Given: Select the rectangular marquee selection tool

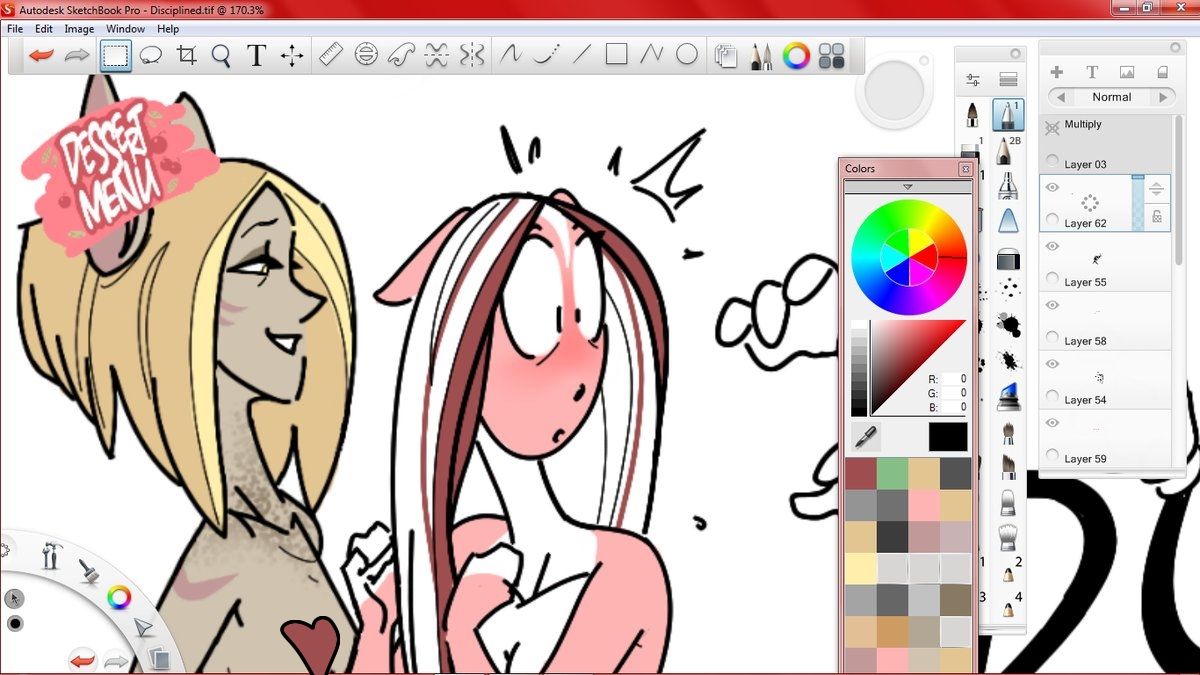Looking at the screenshot, I should [116, 55].
